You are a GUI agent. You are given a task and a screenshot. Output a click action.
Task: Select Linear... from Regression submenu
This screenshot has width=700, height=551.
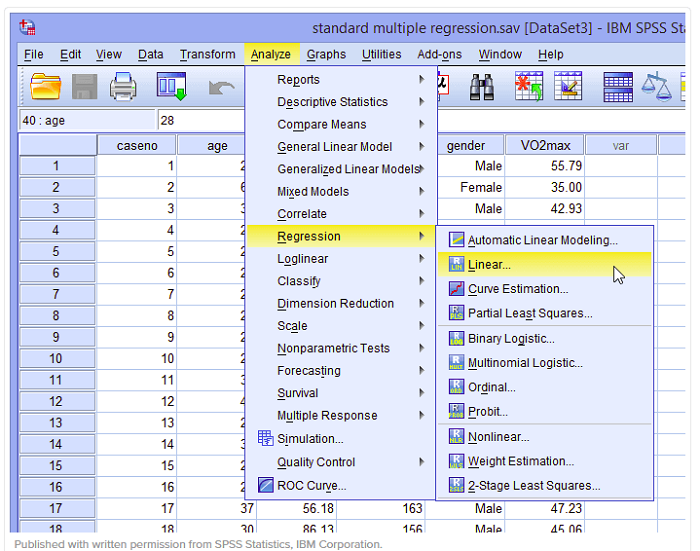pyautogui.click(x=544, y=264)
